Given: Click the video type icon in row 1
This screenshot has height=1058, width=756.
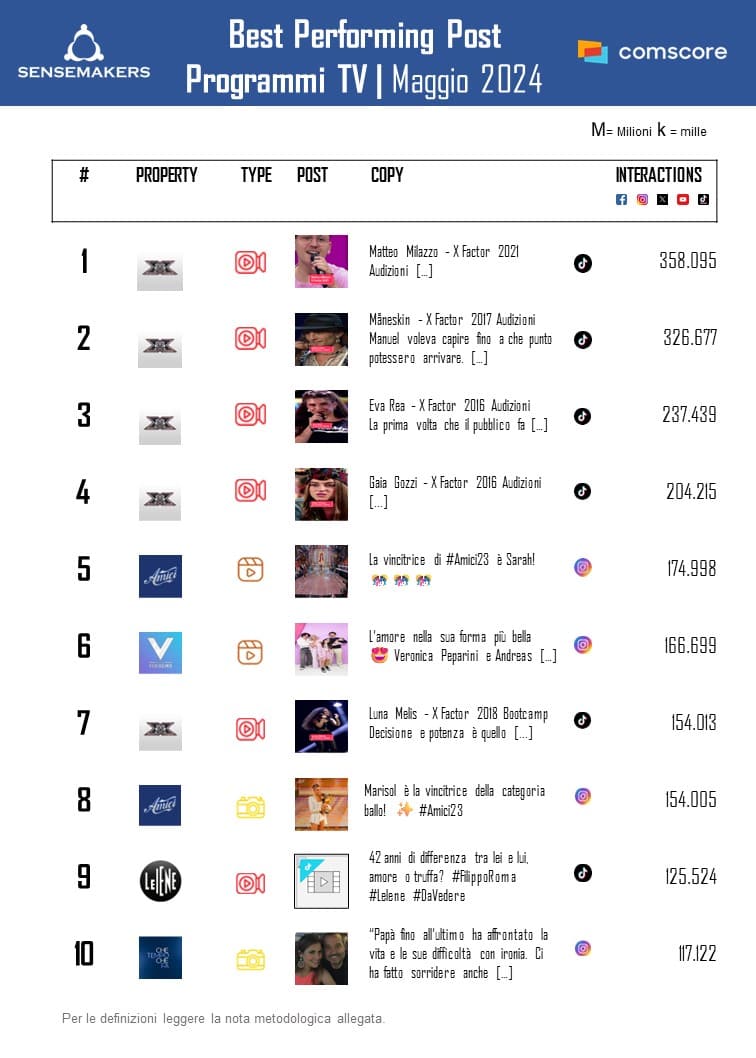Looking at the screenshot, I should tap(249, 262).
